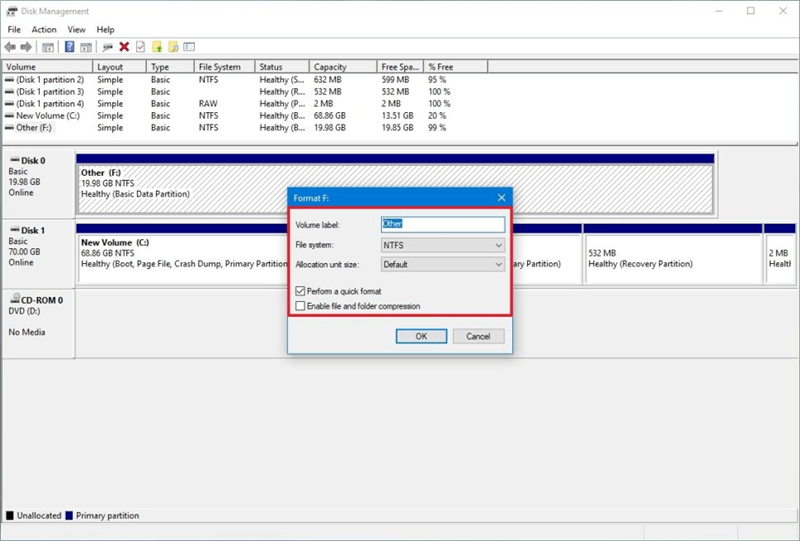Viewport: 800px width, 541px height.
Task: Cancel the Format F: dialog
Action: (478, 337)
